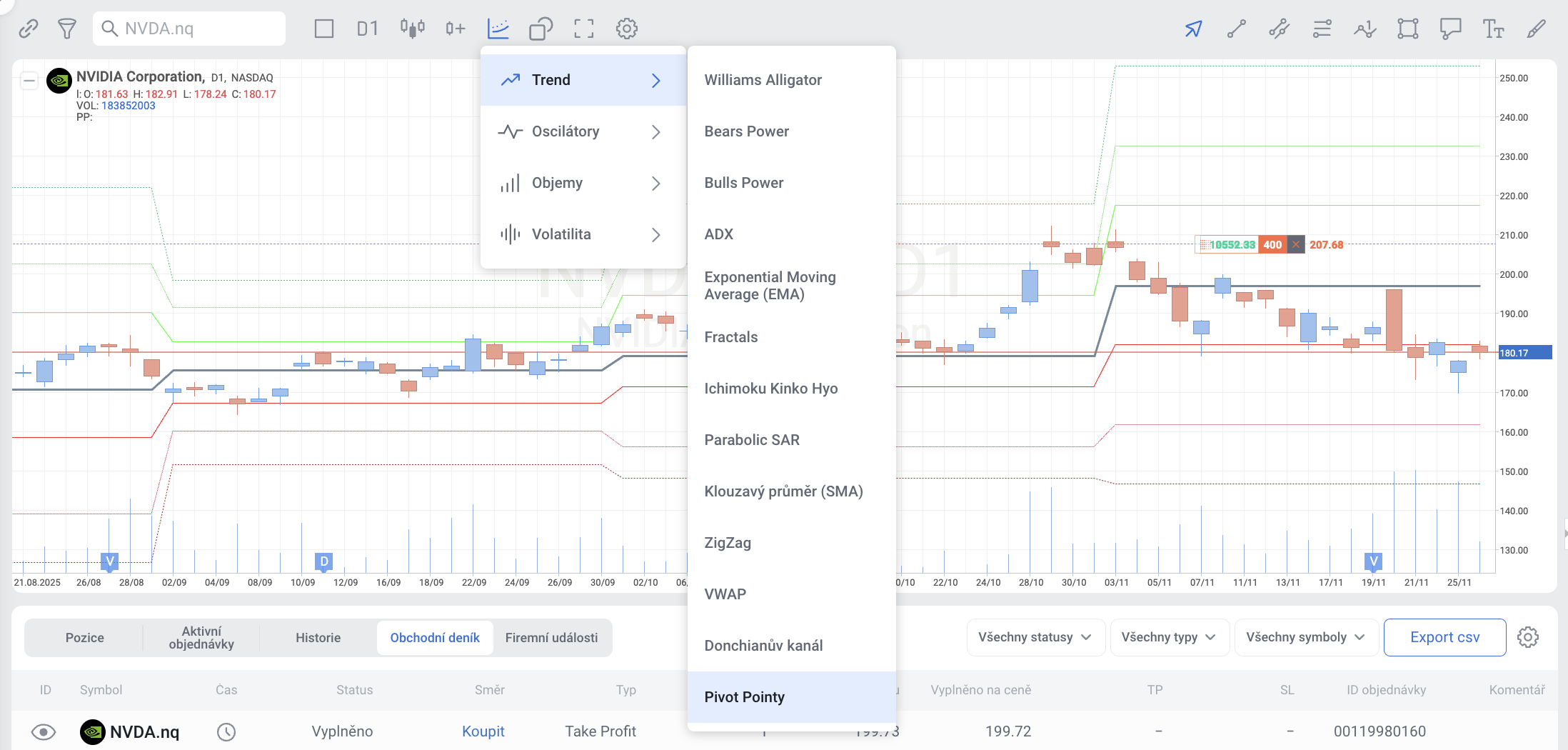
Task: Collapse the NVIDIA chart legend minus button
Action: click(29, 81)
